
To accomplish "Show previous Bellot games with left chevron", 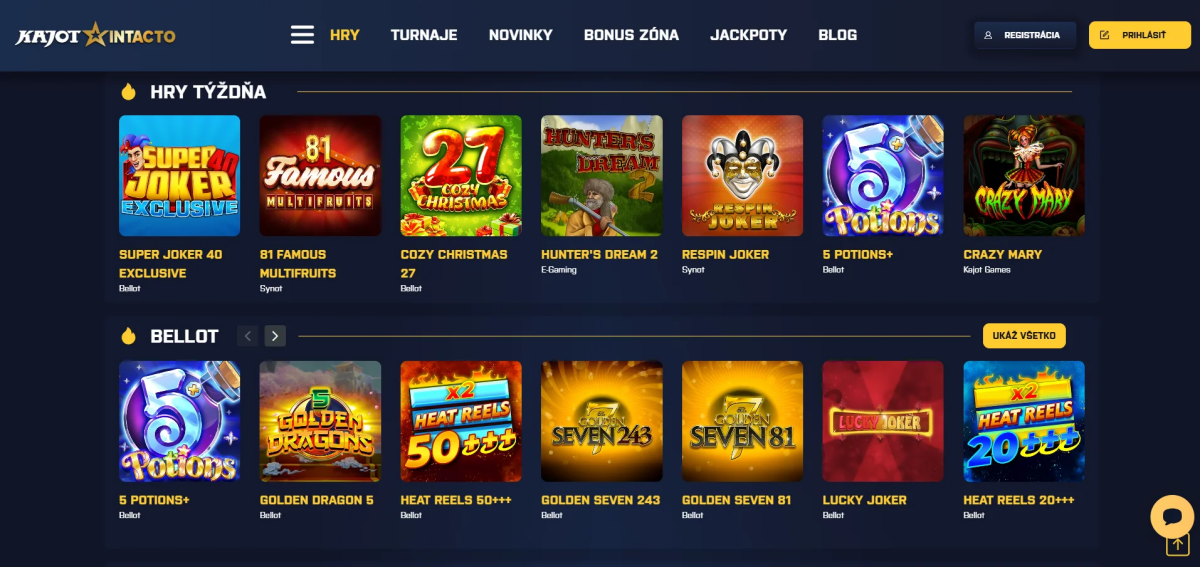I will click(248, 336).
